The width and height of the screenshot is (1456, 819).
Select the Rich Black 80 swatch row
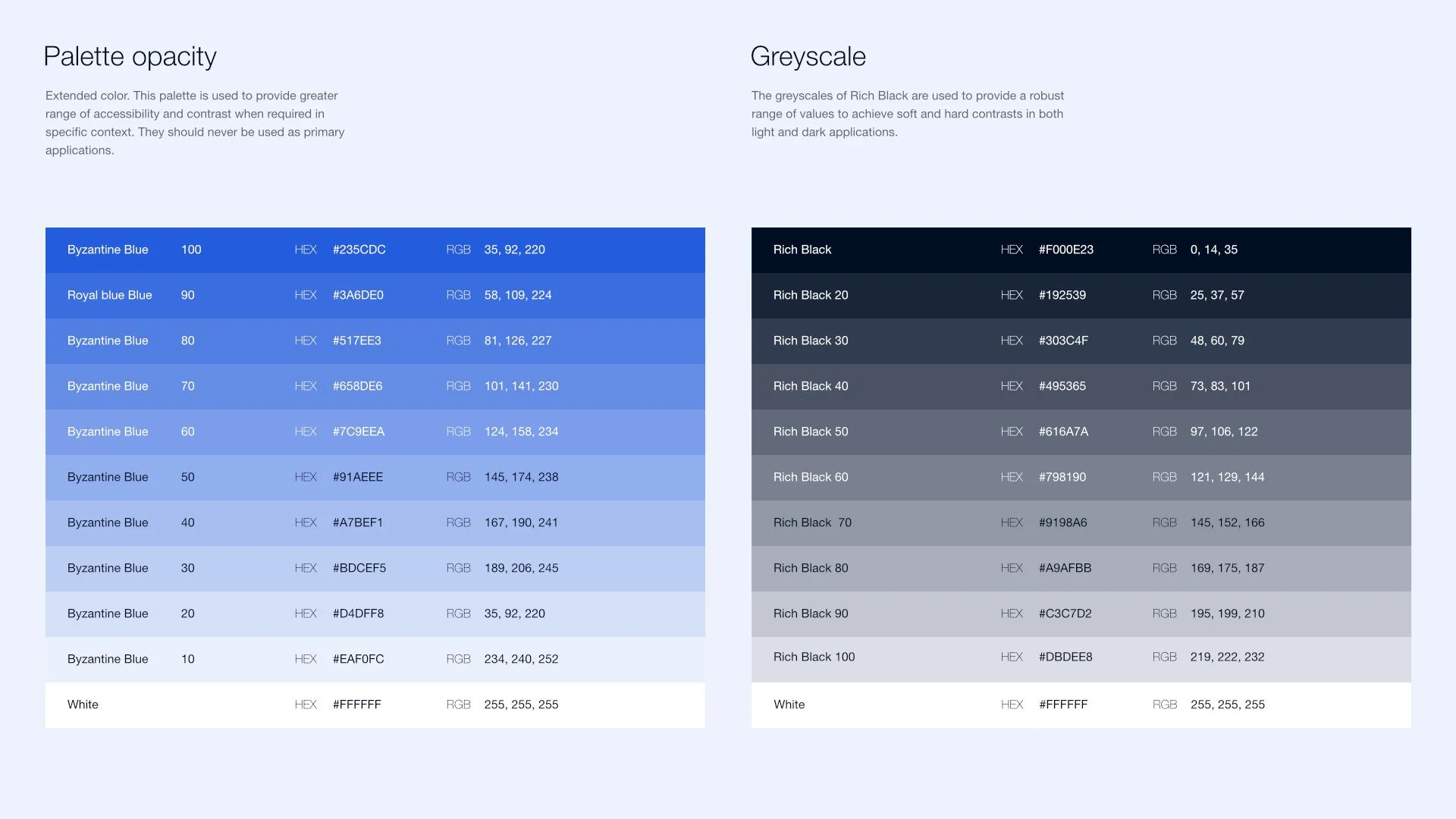(x=1081, y=568)
